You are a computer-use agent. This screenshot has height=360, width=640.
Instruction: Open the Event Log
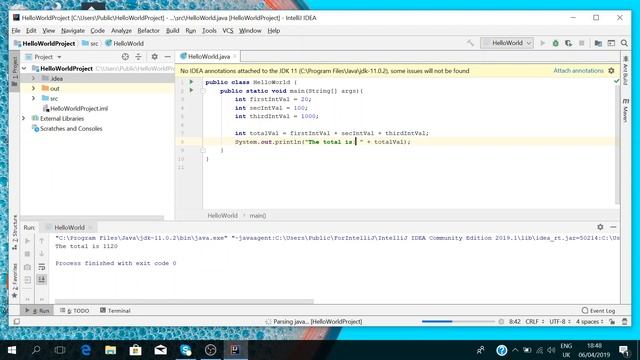click(598, 311)
